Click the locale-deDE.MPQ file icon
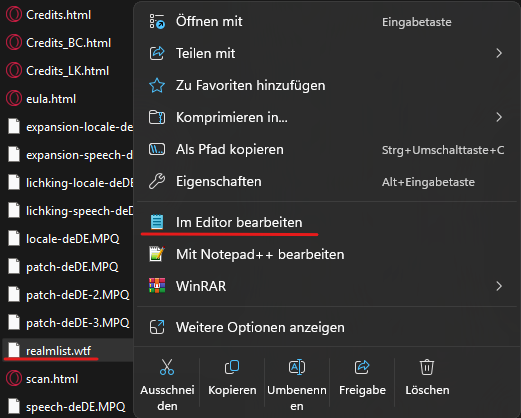This screenshot has height=418, width=521. 14,239
